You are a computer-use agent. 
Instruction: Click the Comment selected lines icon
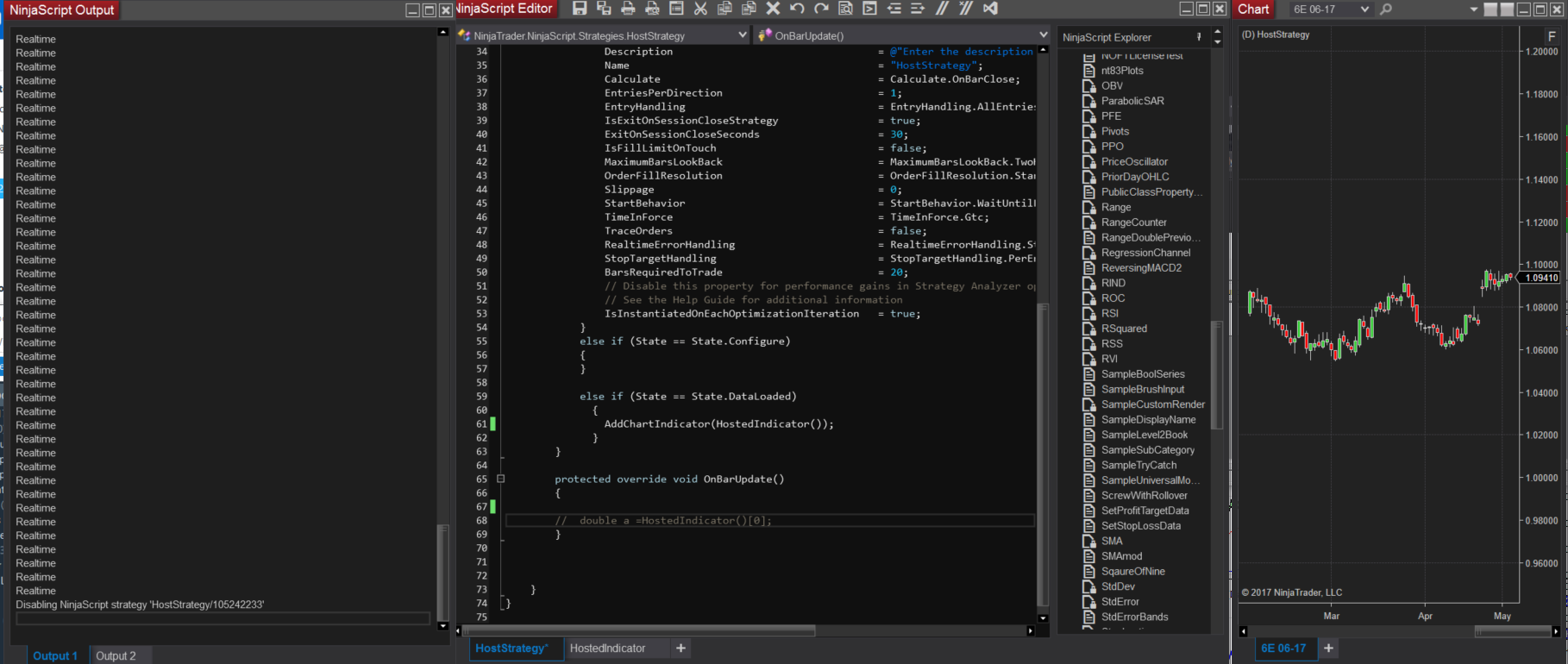pos(942,9)
